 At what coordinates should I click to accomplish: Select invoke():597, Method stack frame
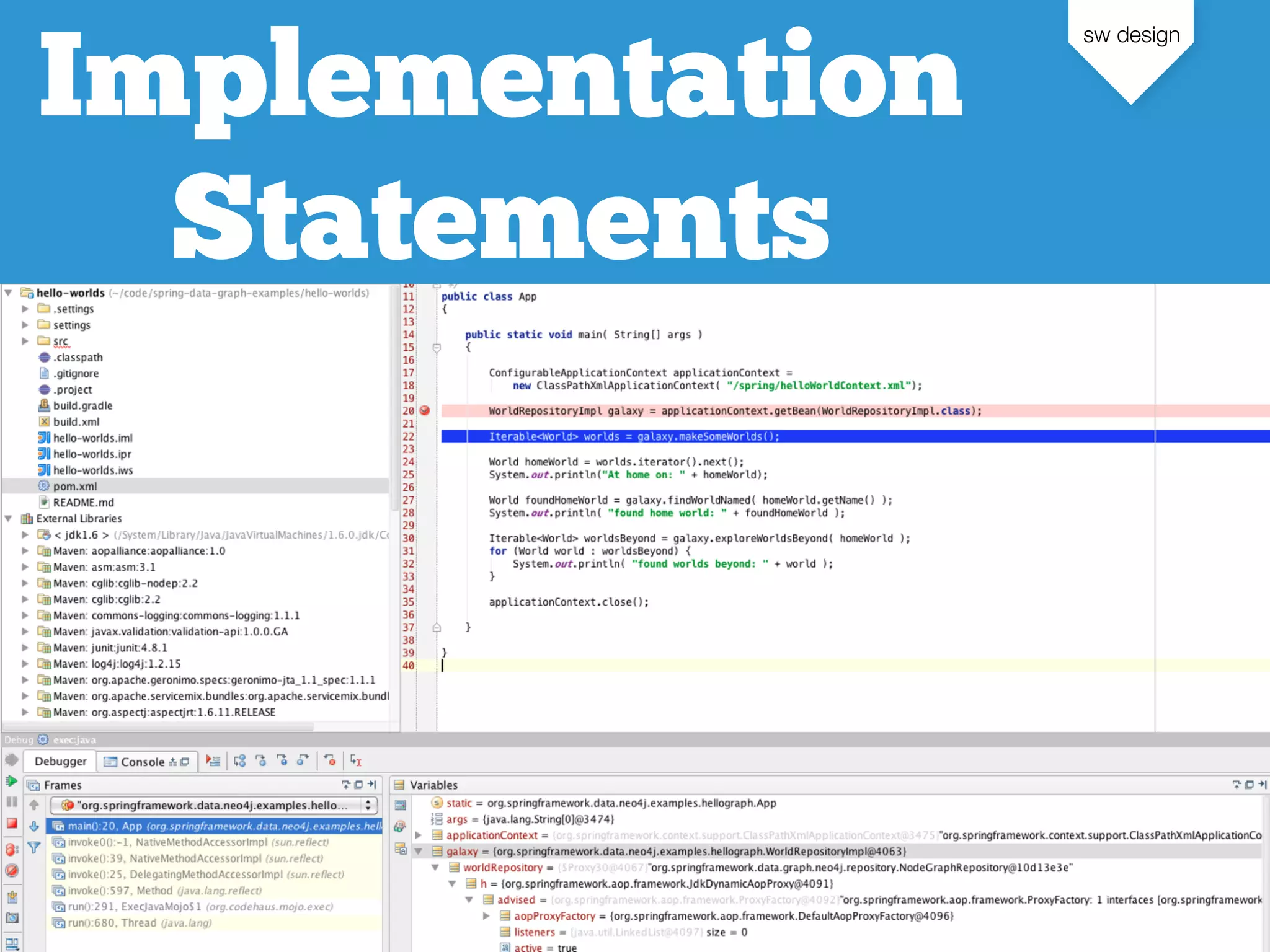point(215,890)
